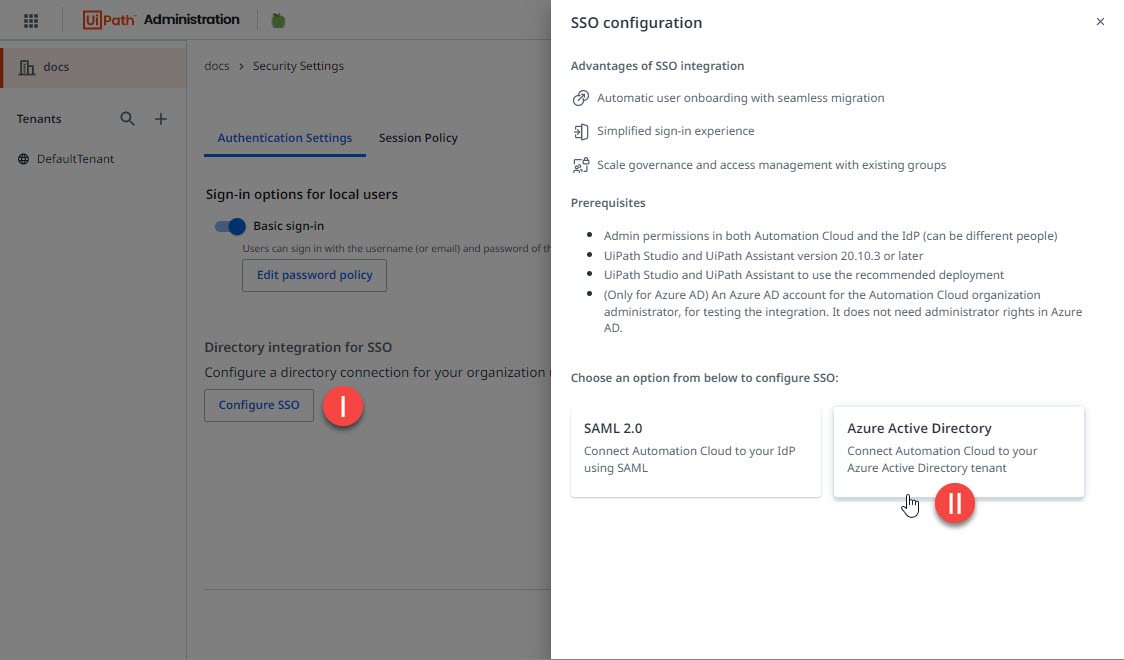The image size is (1124, 660).
Task: Click the version 20.10.3 or later prerequisite
Action: tap(763, 256)
